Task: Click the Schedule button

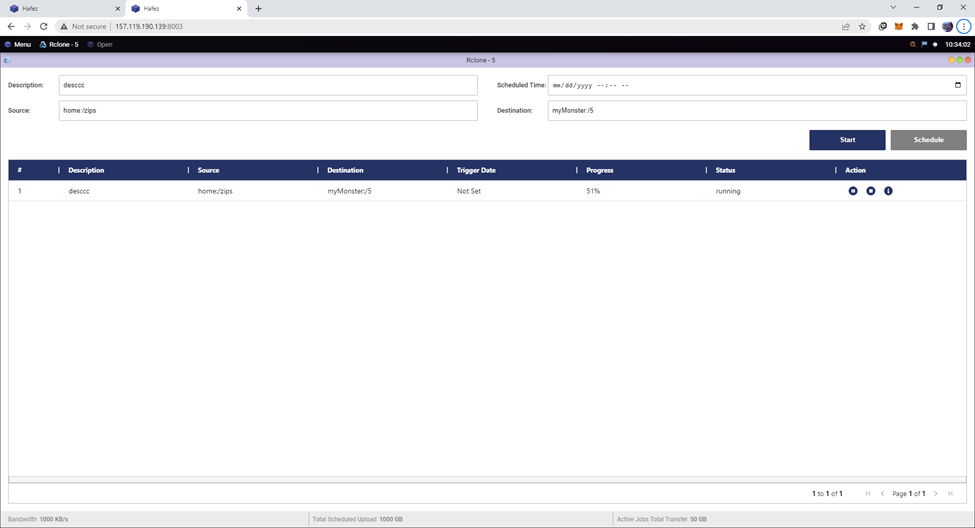Action: pyautogui.click(x=928, y=140)
